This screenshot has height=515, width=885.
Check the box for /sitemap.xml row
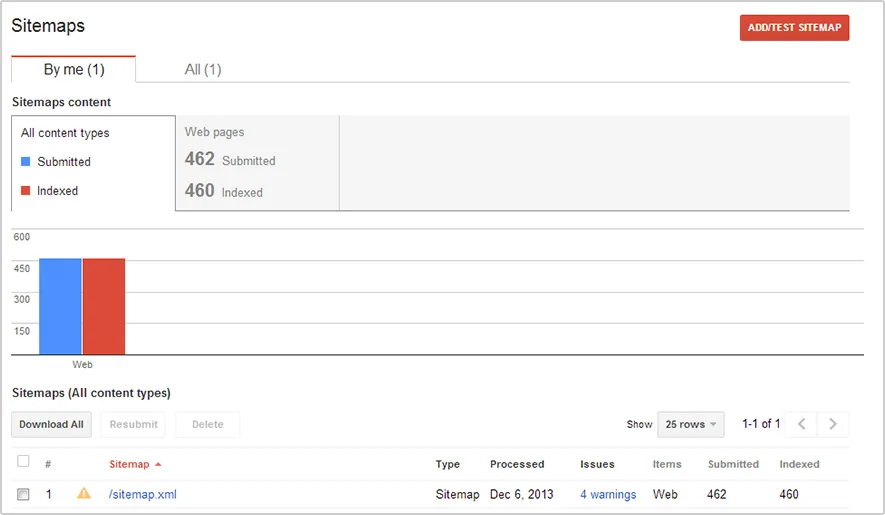[x=23, y=494]
